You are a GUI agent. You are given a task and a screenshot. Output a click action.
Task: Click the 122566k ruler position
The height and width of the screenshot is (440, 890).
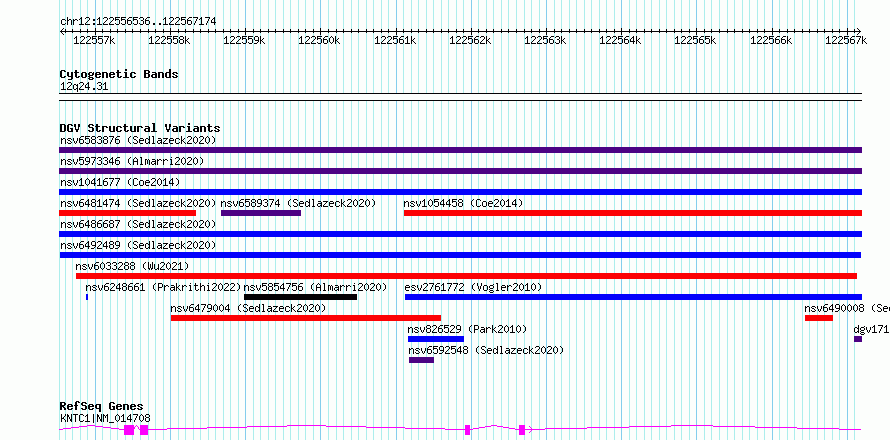tap(771, 40)
